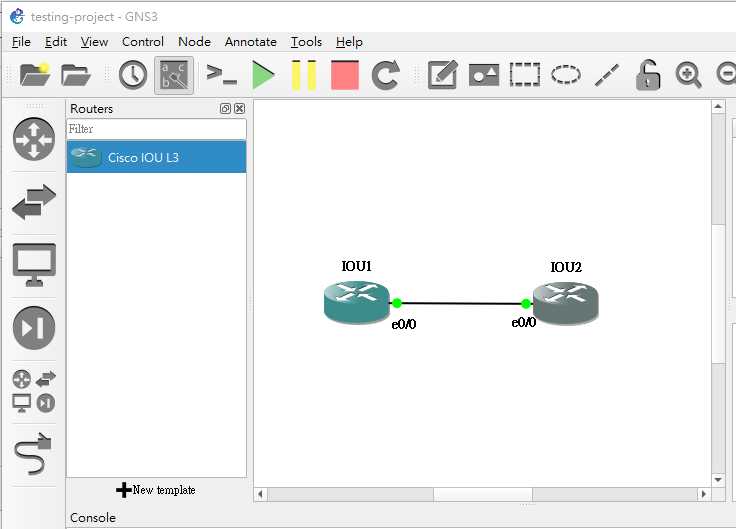Select the IOU2 router node
This screenshot has width=736, height=529.
point(566,303)
